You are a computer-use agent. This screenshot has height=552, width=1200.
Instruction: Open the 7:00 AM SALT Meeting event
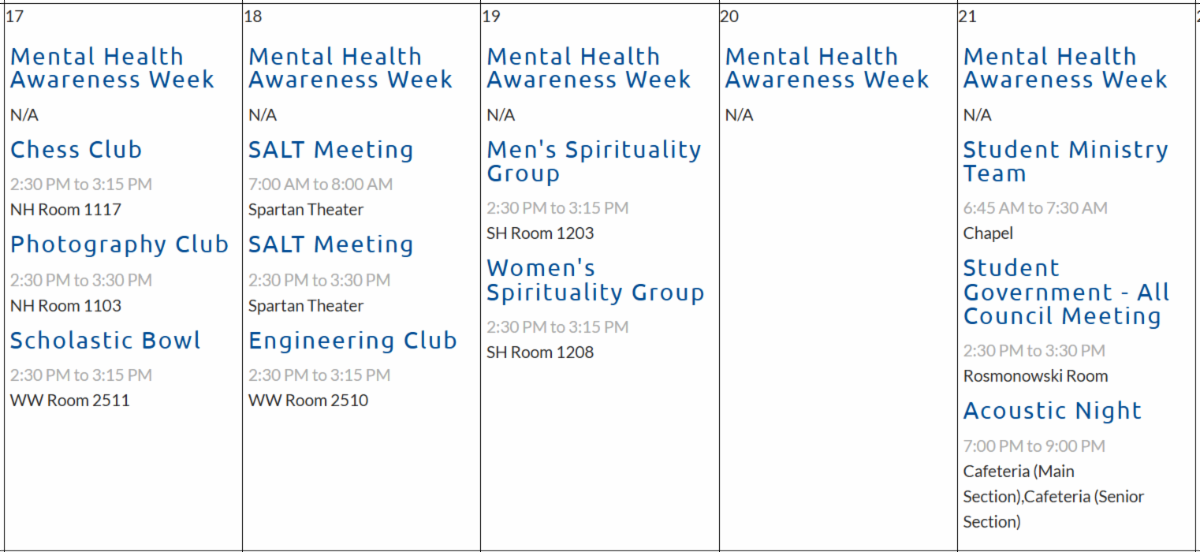coord(330,150)
